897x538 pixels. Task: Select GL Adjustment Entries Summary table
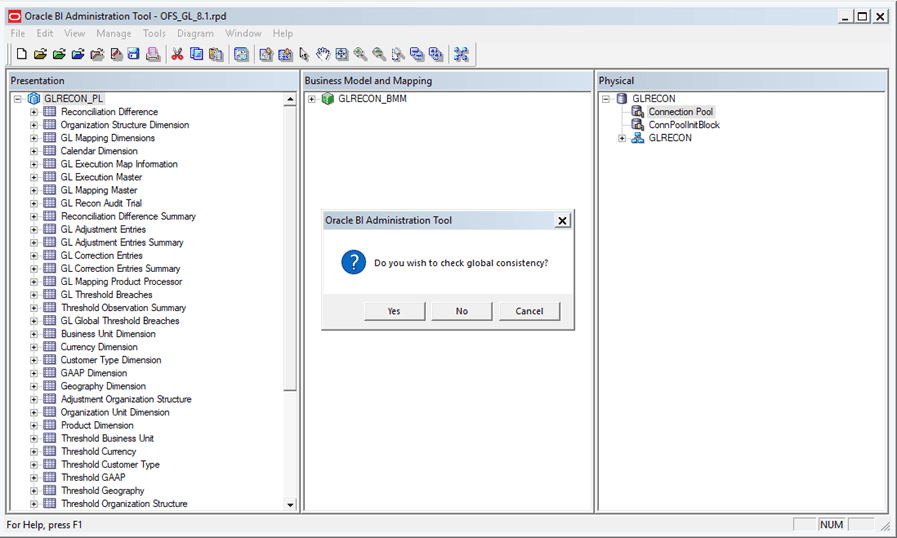click(x=122, y=242)
